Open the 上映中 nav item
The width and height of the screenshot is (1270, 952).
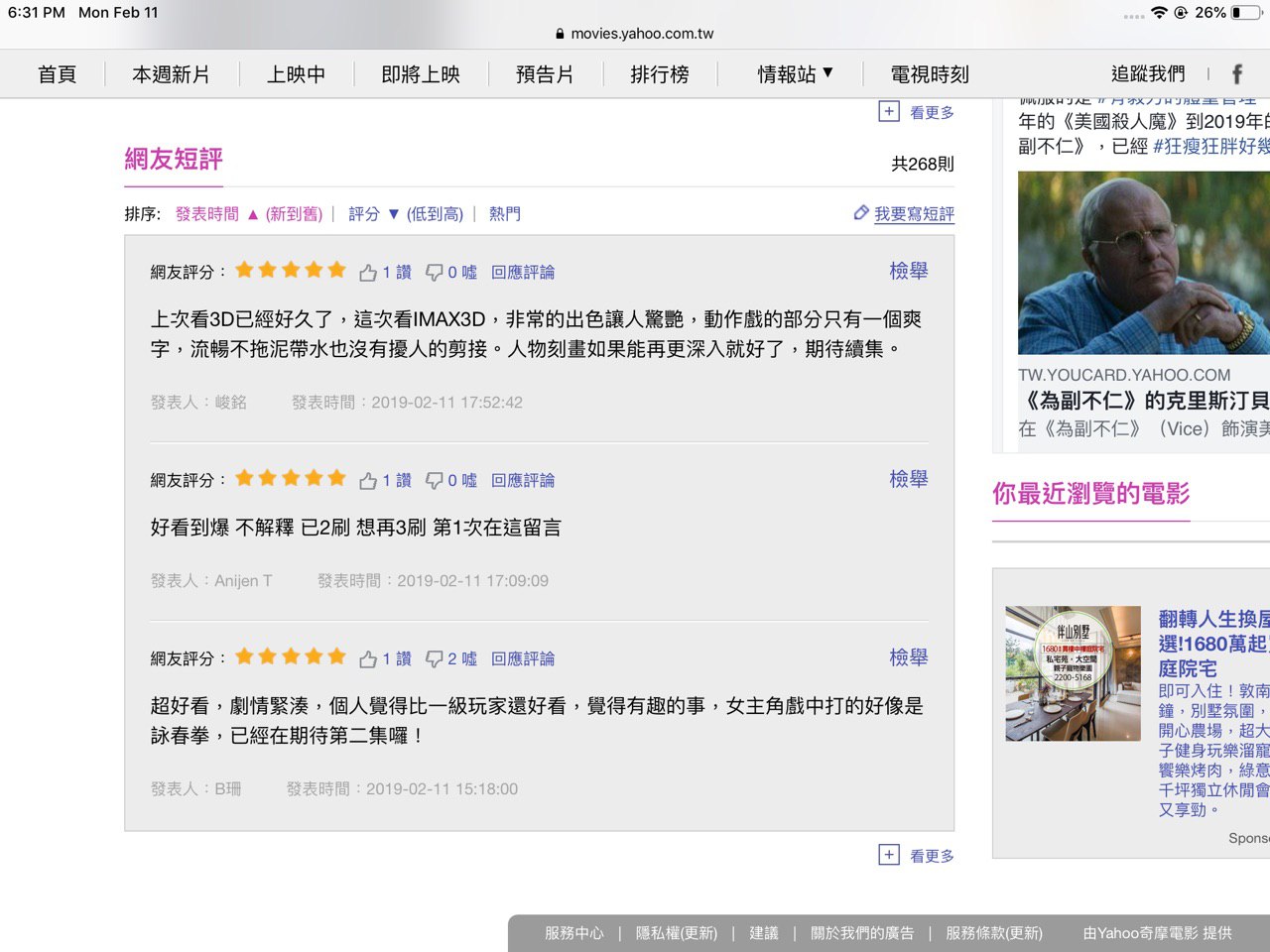point(296,74)
